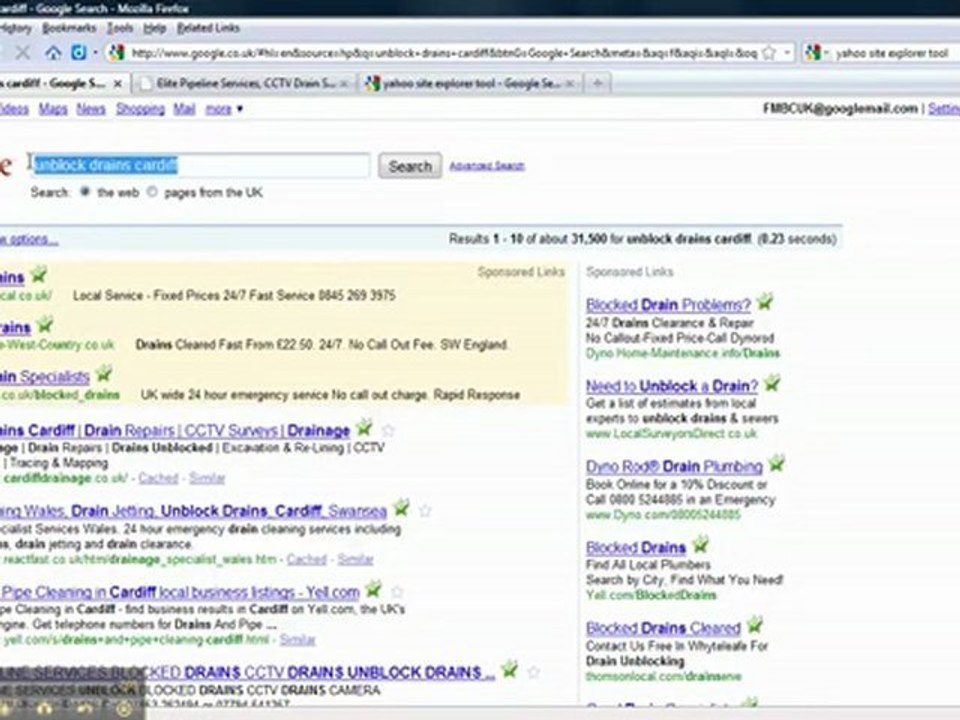The height and width of the screenshot is (720, 960).
Task: Click green star beside Blocked Drains Cleared
Action: 755,625
